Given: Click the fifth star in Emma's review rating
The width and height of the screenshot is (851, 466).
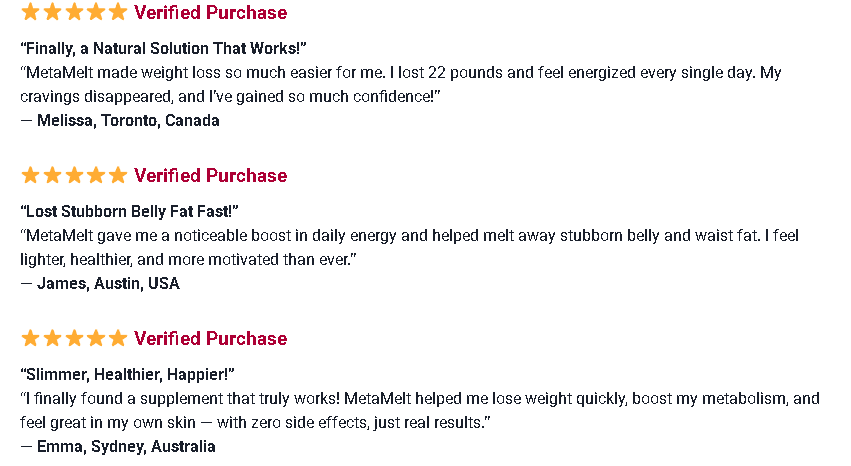Looking at the screenshot, I should (x=118, y=339).
